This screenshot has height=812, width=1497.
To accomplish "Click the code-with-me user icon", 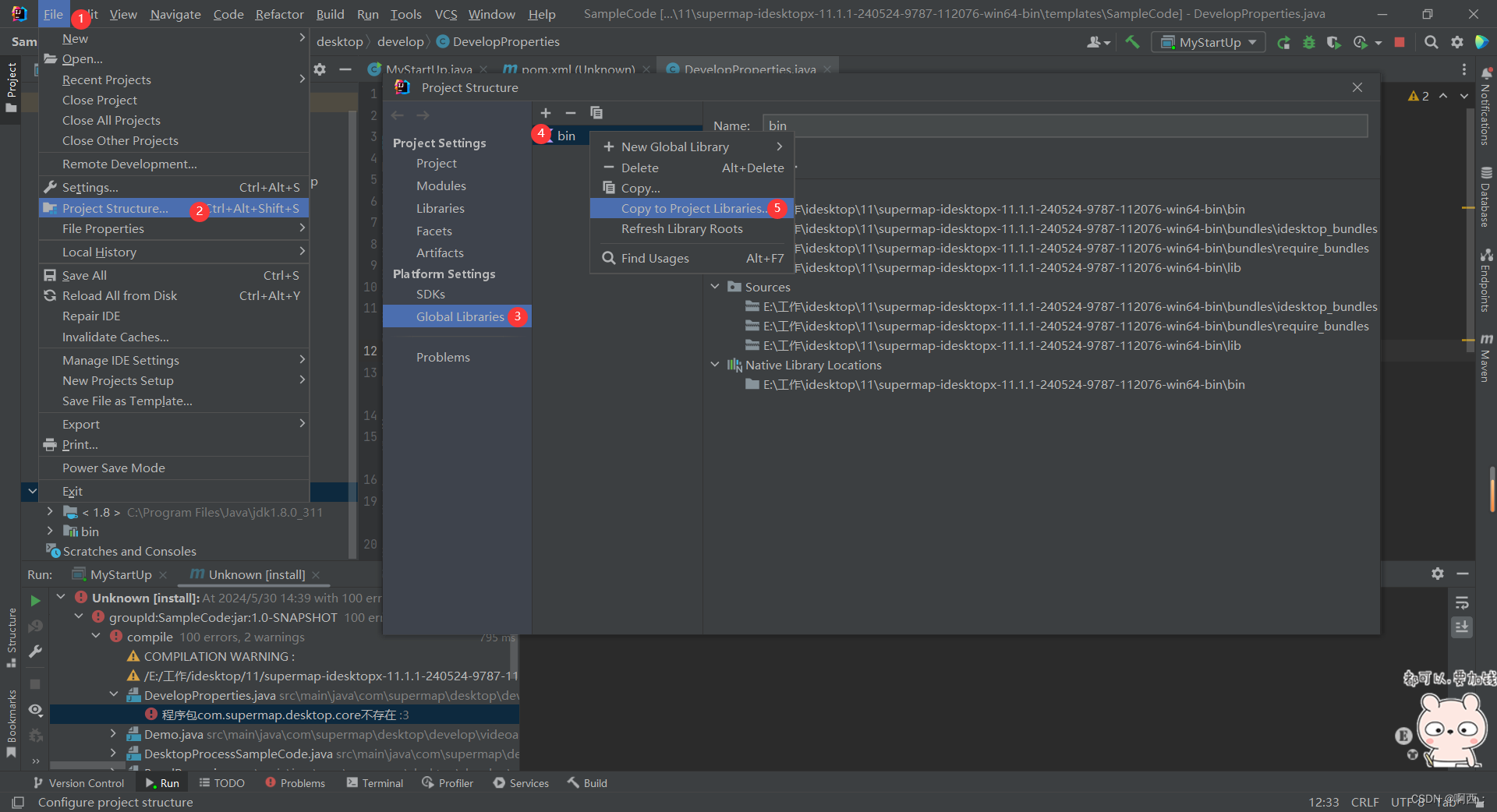I will click(1099, 42).
